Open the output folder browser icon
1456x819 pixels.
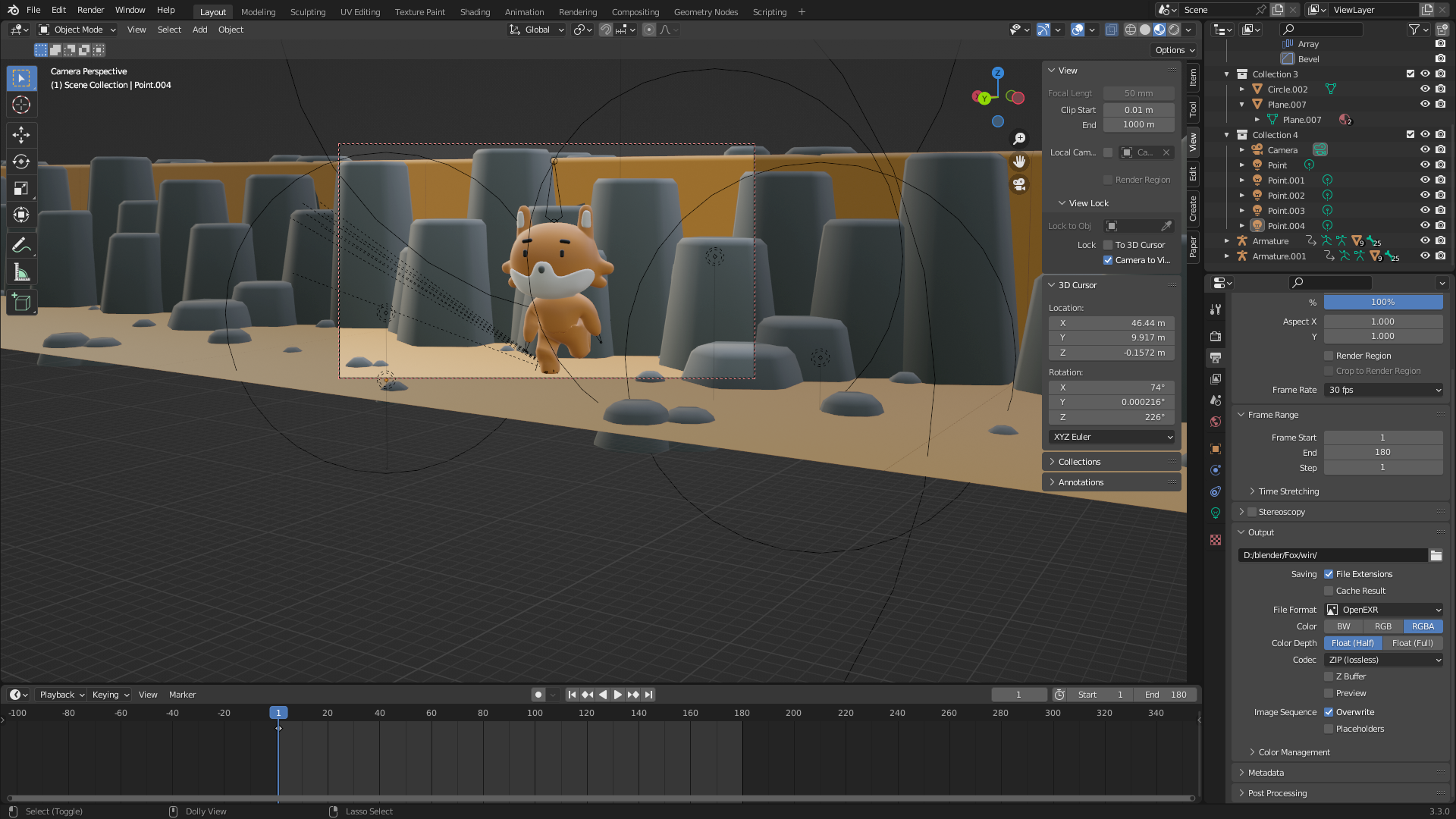[1436, 555]
